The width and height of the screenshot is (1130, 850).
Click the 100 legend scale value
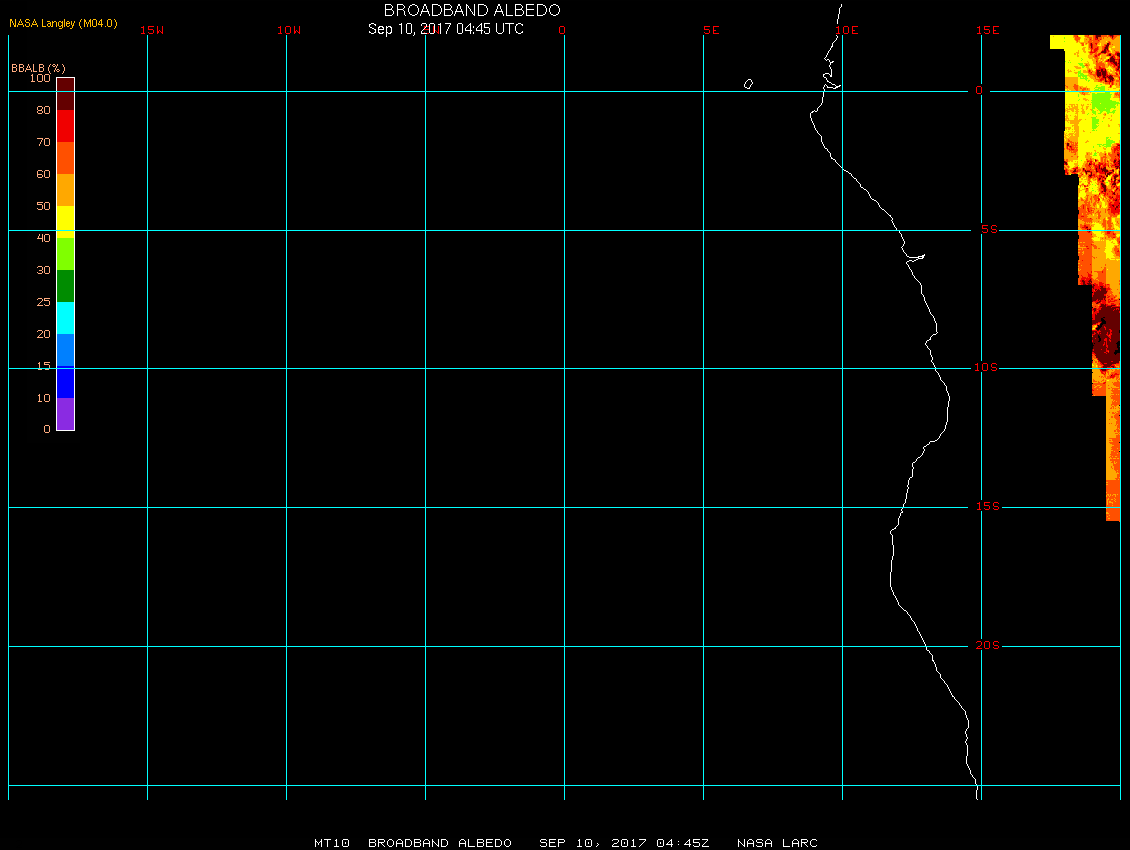coord(40,78)
